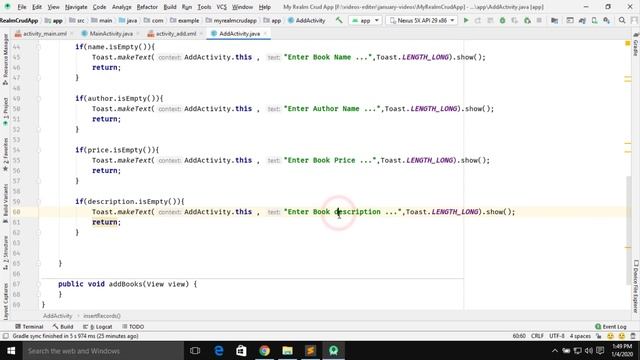The height and width of the screenshot is (360, 640).
Task: Click Attach Debugger to Android Process icon
Action: [527, 20]
